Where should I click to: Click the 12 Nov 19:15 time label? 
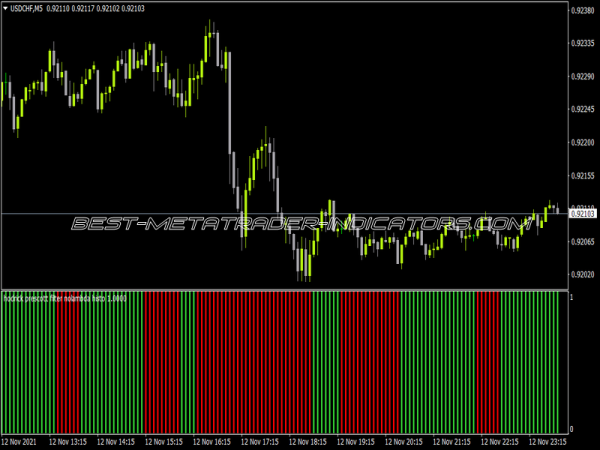click(x=357, y=440)
